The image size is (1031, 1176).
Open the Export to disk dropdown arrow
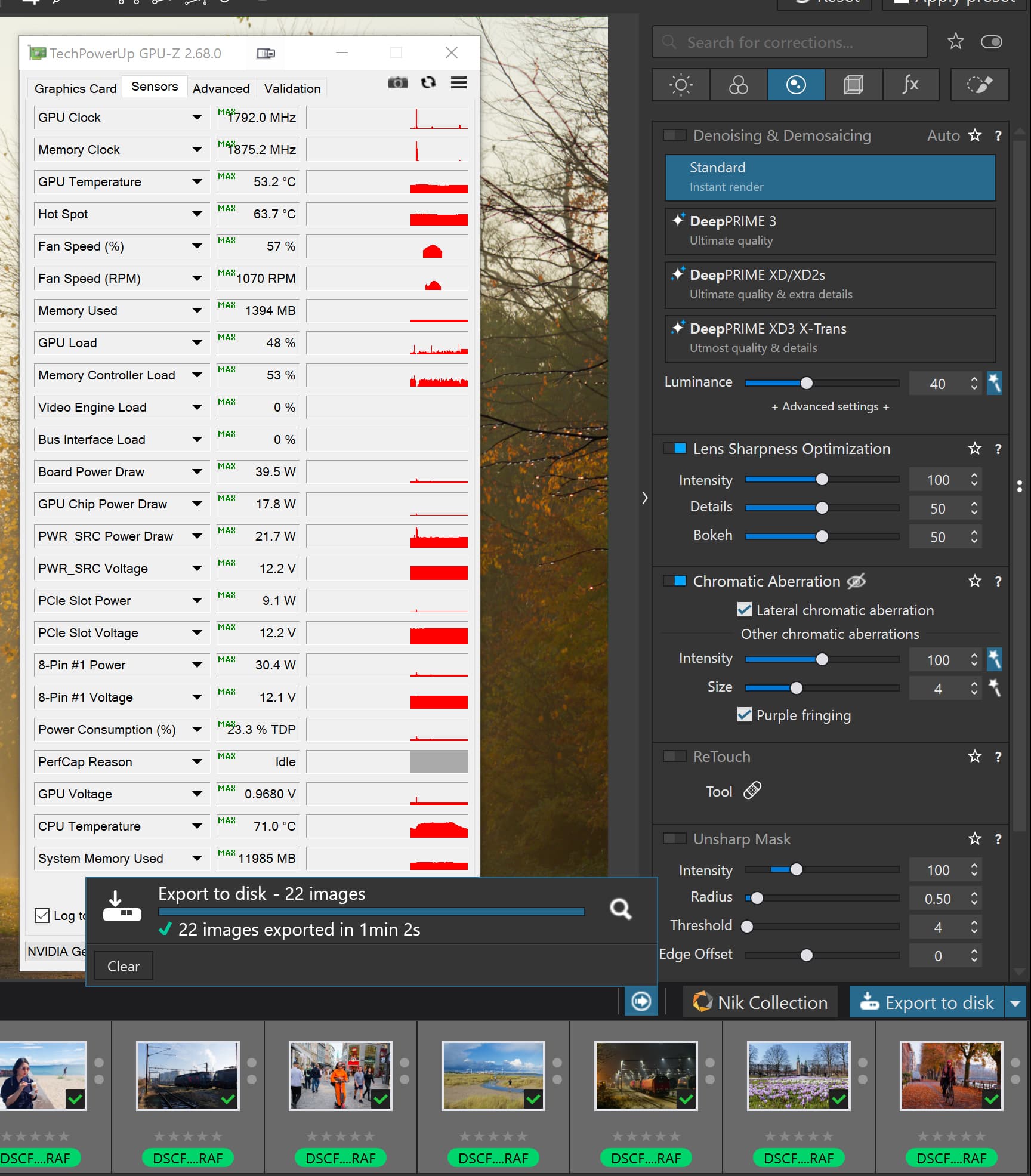coord(1015,1004)
